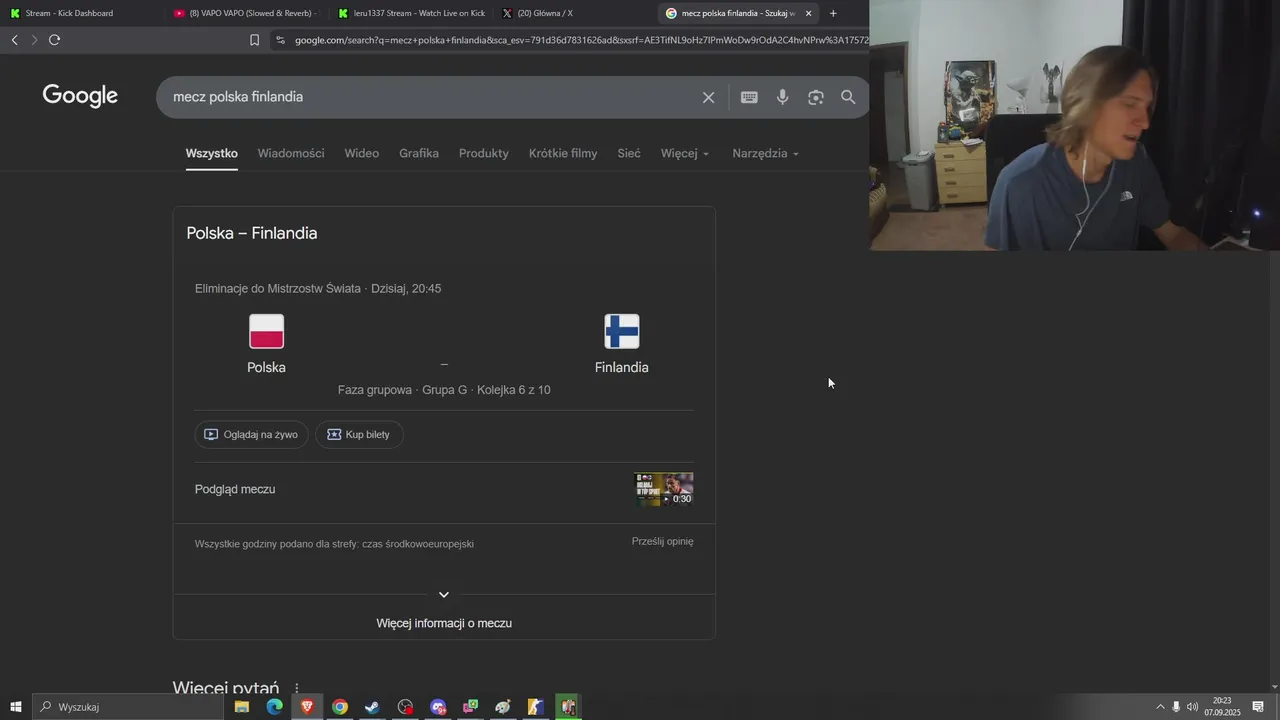This screenshot has height=720, width=1280.
Task: Open Discord from the taskbar
Action: (x=438, y=707)
